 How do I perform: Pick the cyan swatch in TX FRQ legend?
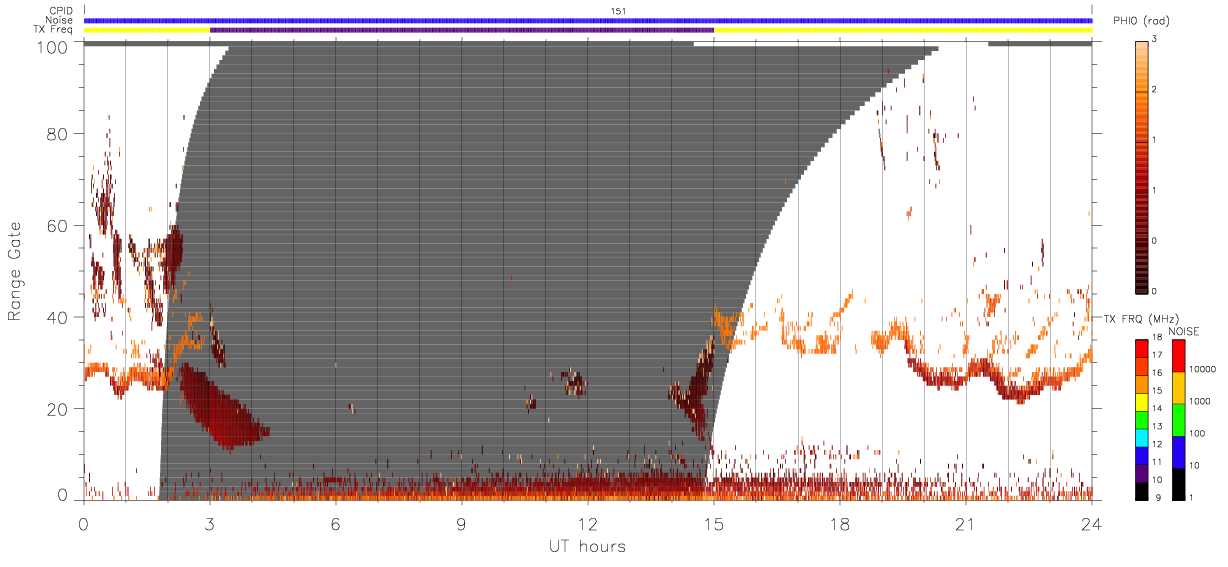[x=1142, y=438]
